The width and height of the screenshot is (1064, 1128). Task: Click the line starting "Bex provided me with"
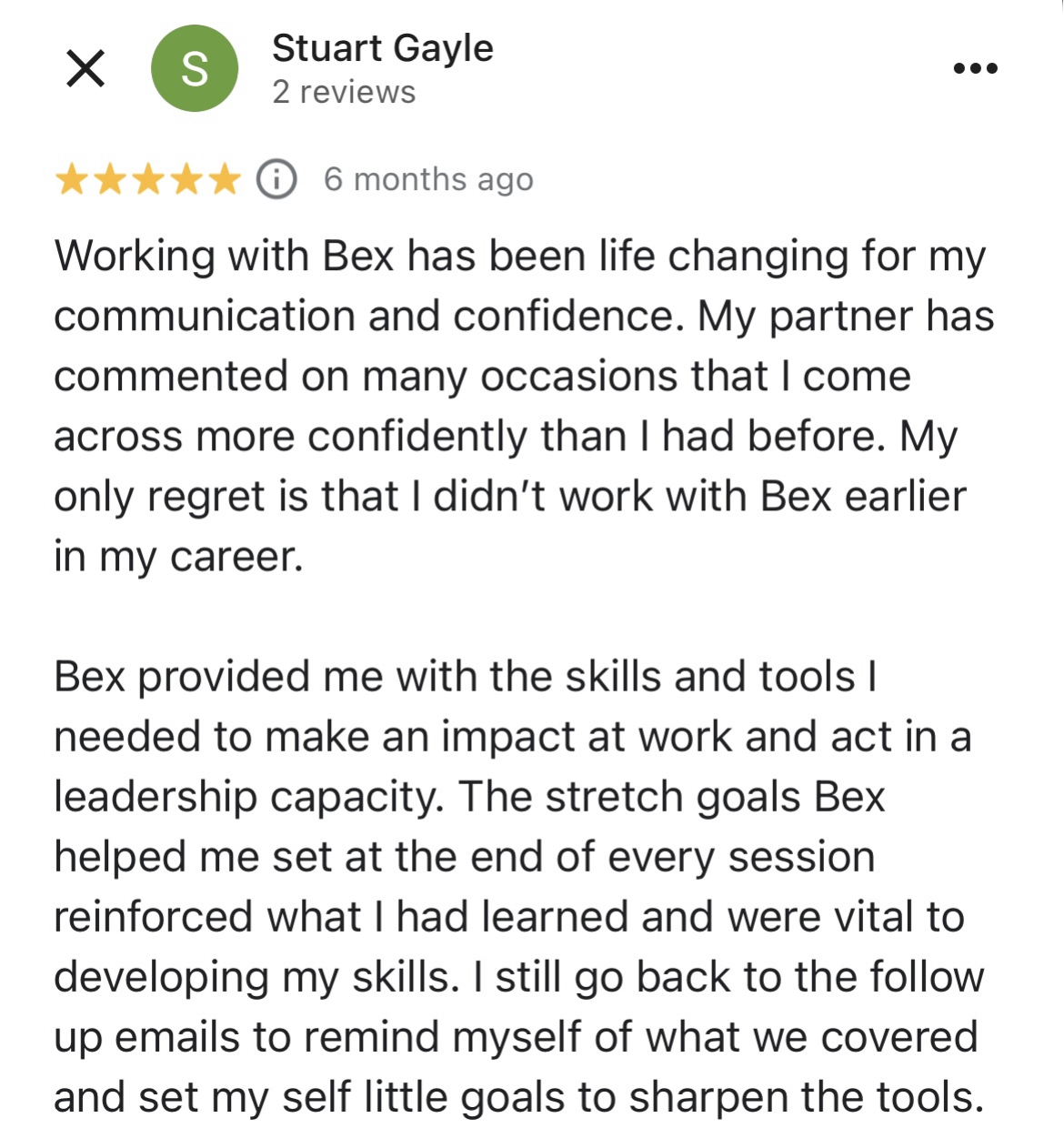pyautogui.click(x=465, y=677)
